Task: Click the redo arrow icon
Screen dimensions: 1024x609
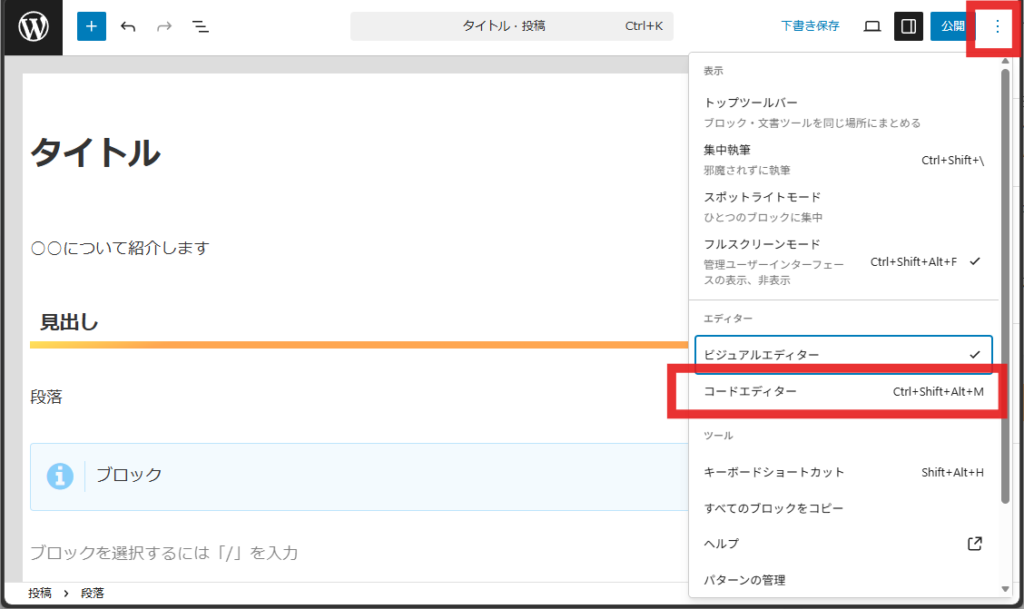Action: pos(164,27)
